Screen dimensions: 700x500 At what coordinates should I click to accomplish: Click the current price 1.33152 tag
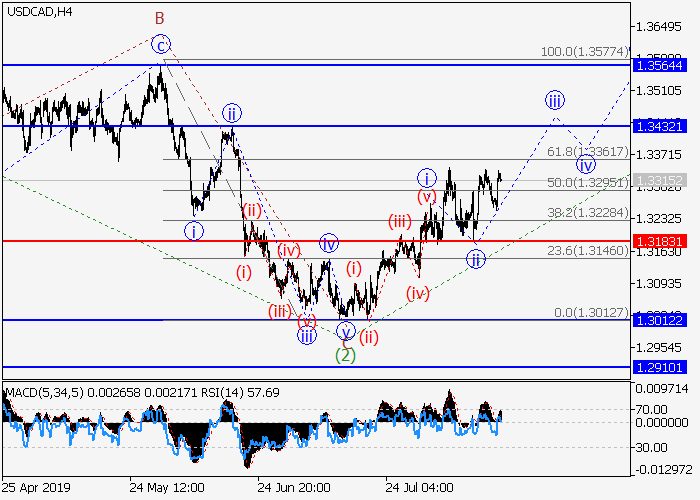point(661,180)
